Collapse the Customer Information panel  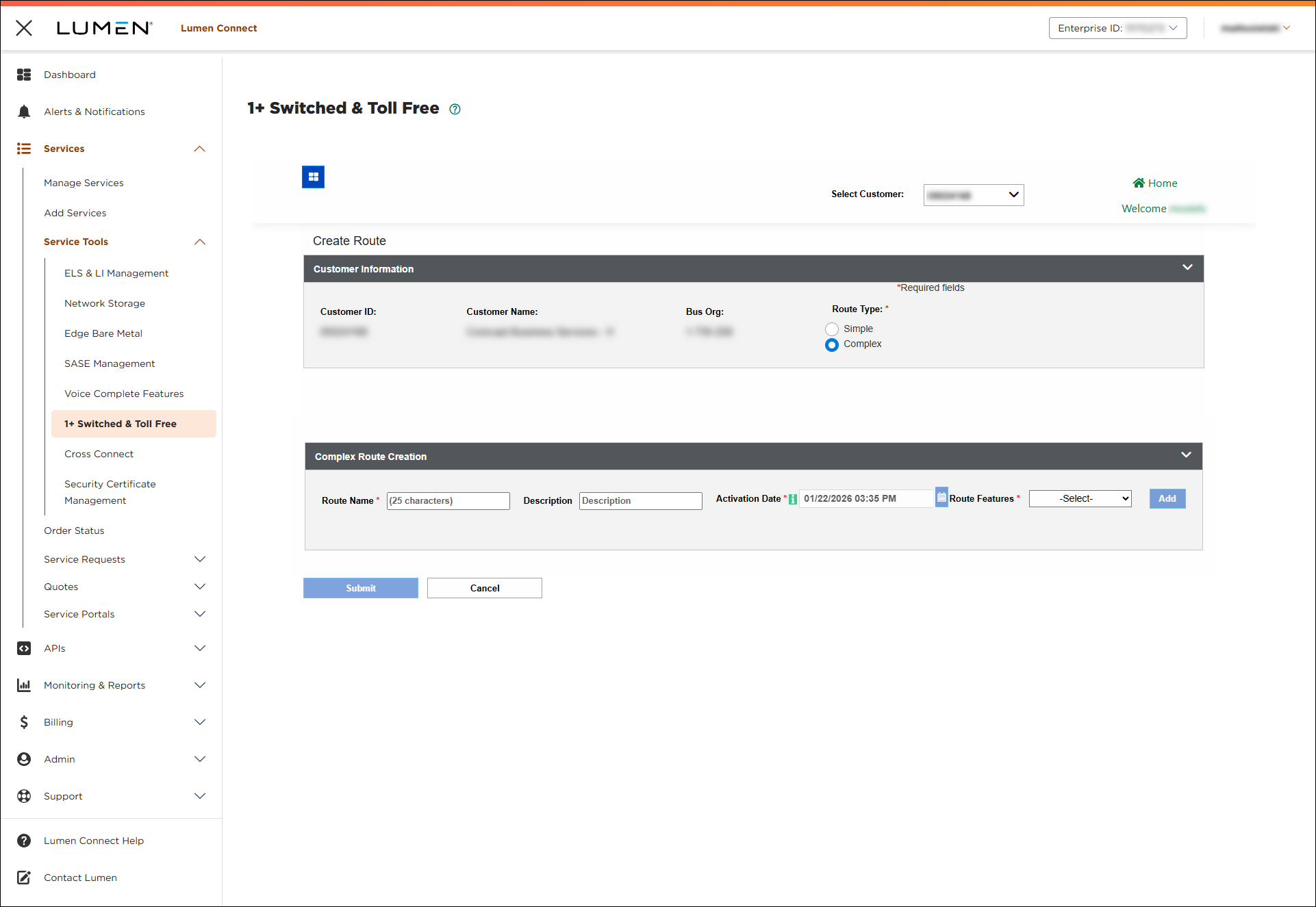click(1187, 267)
